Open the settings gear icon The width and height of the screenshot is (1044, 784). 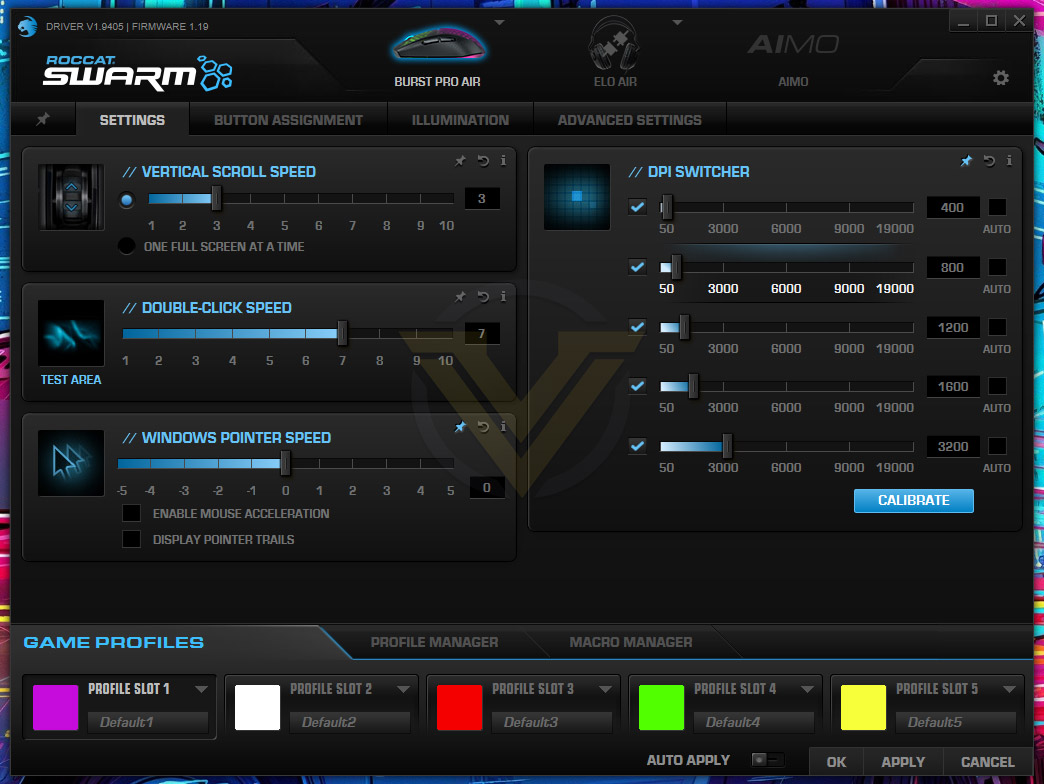click(x=1000, y=78)
